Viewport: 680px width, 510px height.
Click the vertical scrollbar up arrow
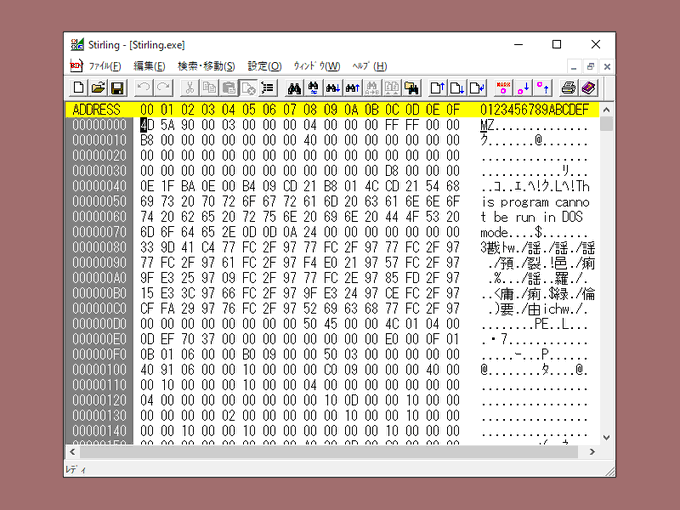[x=606, y=110]
